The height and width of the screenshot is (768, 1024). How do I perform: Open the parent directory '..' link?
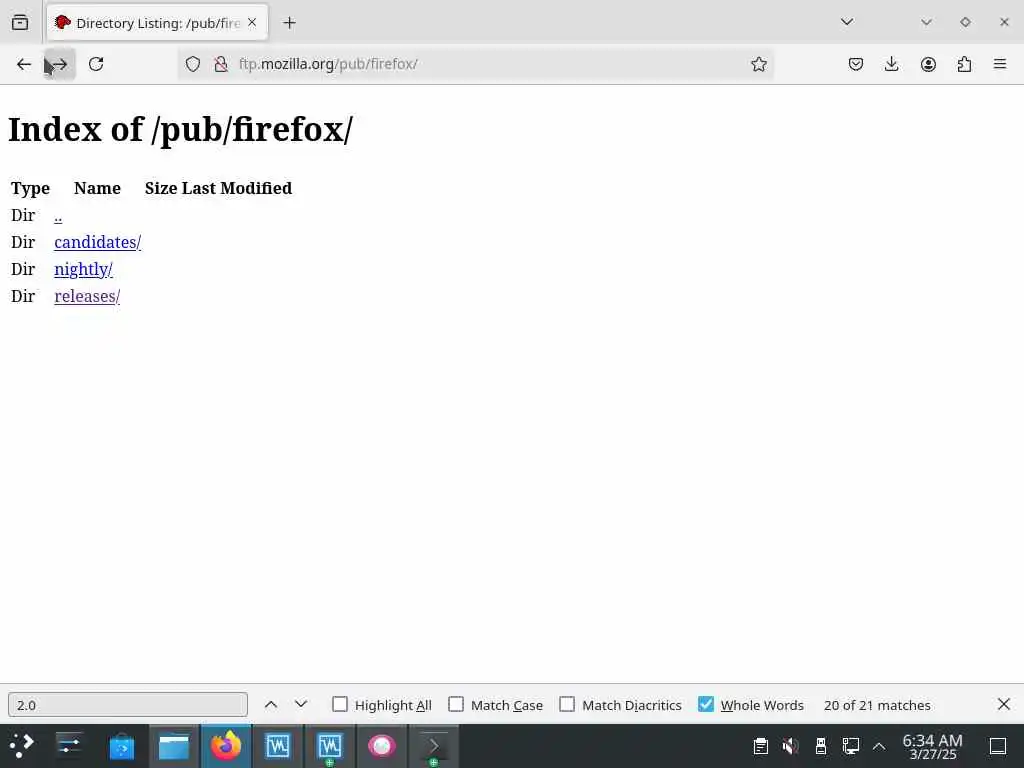click(58, 216)
